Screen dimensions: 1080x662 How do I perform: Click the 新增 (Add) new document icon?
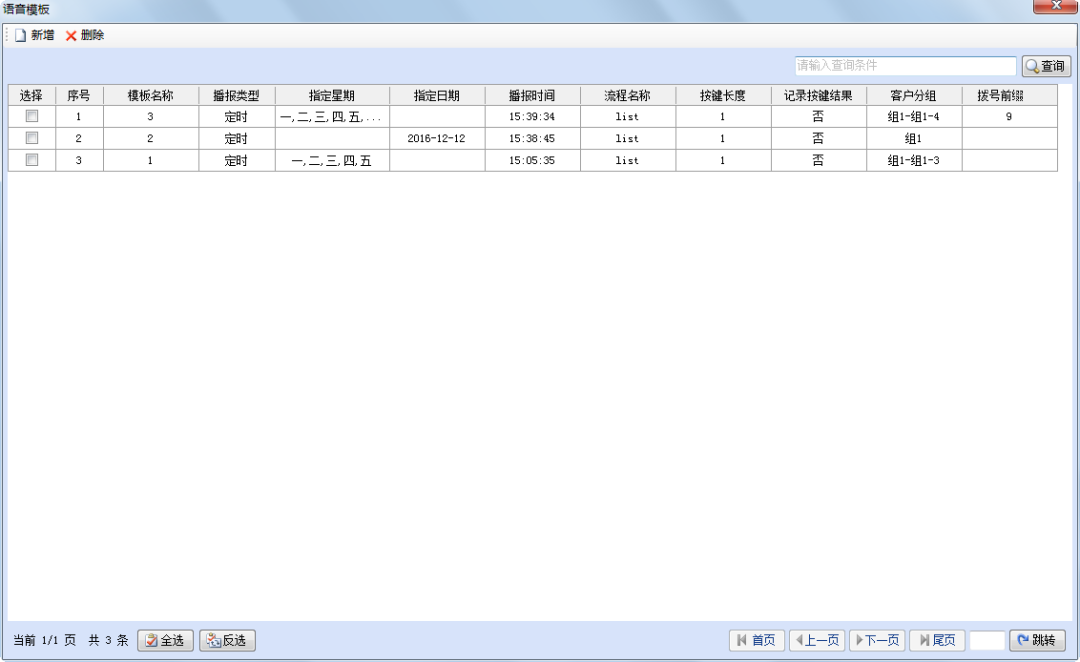pyautogui.click(x=20, y=36)
